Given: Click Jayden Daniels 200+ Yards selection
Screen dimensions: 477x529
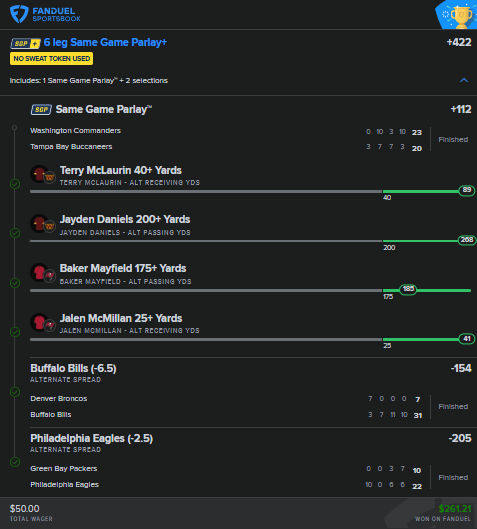Looking at the screenshot, I should tap(125, 220).
